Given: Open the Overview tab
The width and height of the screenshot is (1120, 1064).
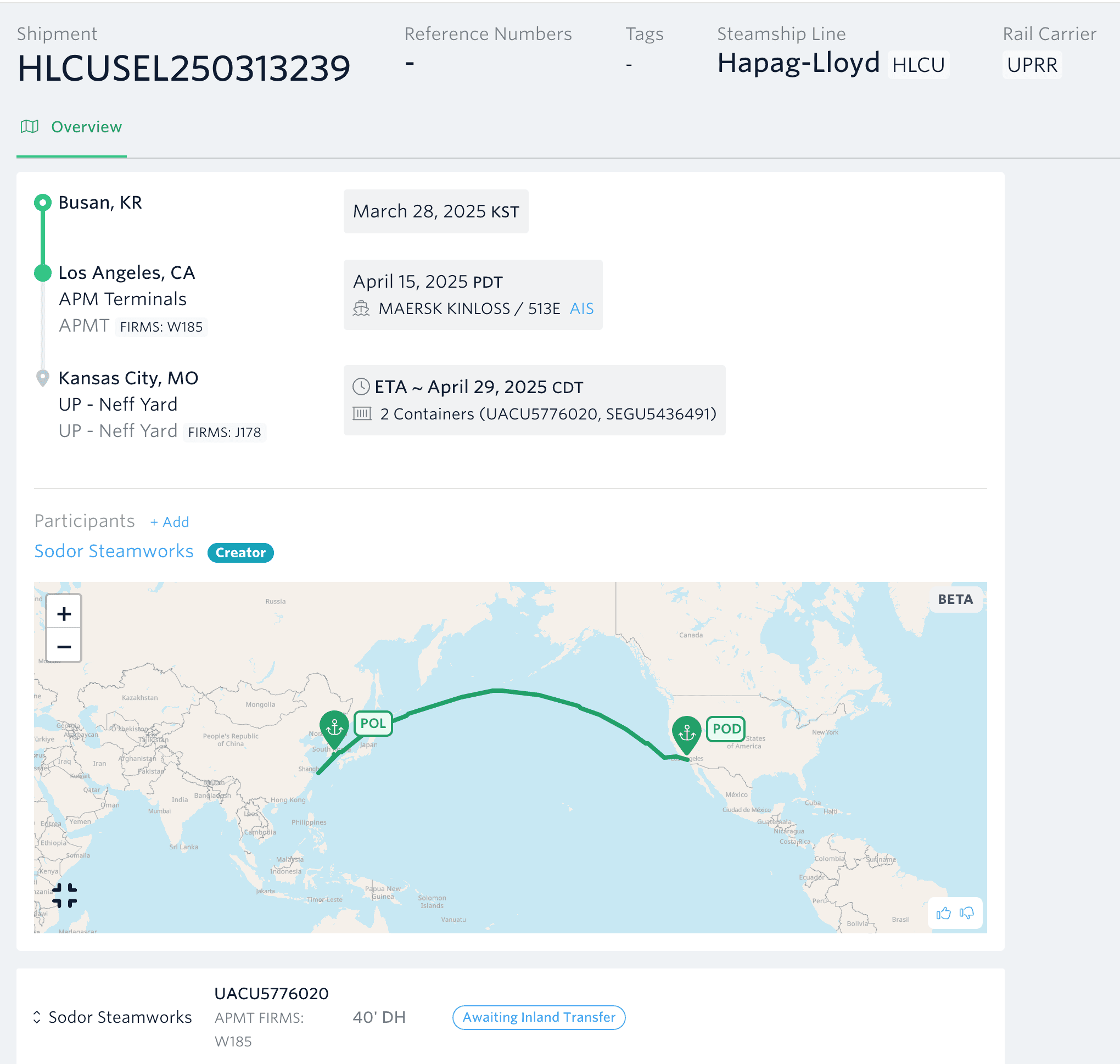Looking at the screenshot, I should point(71,127).
